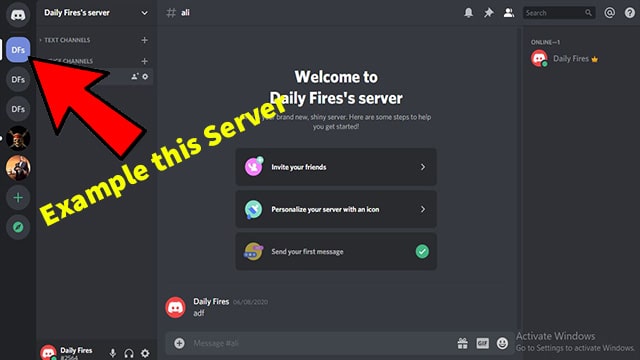The width and height of the screenshot is (640, 360).
Task: Open edit channel gear for selected channel
Action: coord(145,76)
